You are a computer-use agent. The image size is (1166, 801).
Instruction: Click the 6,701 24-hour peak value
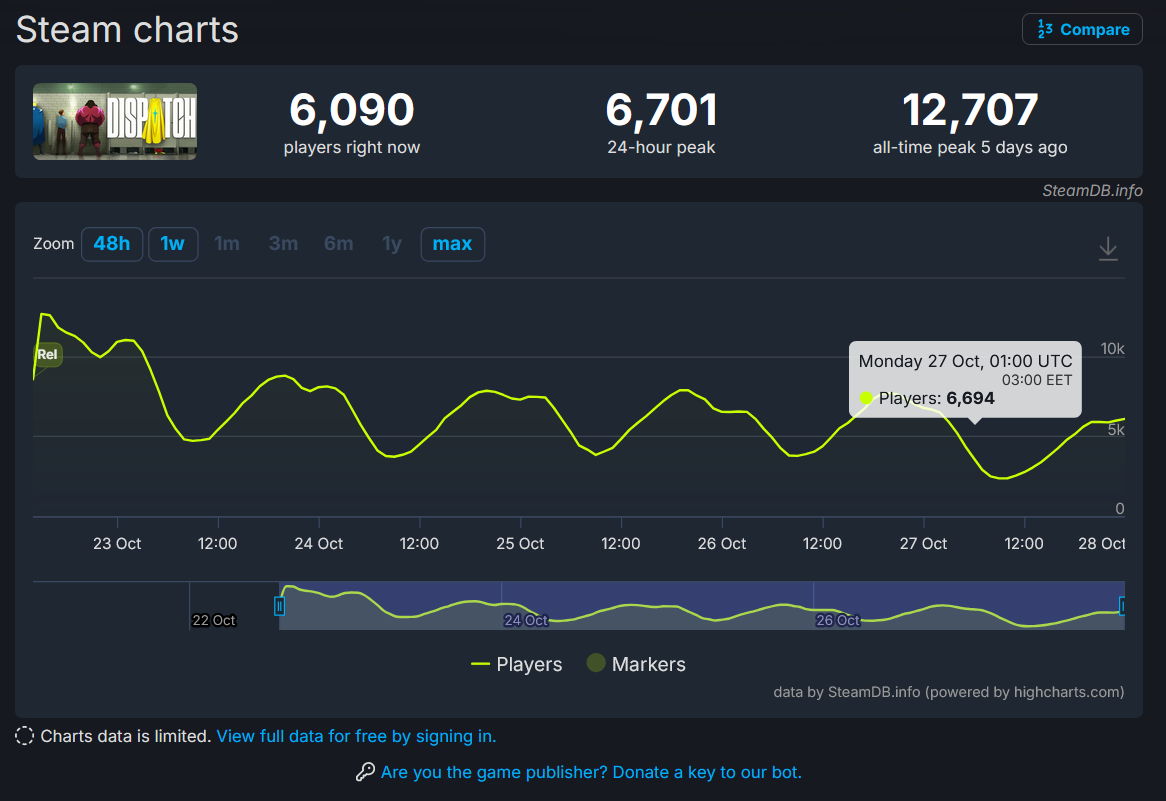pyautogui.click(x=661, y=109)
